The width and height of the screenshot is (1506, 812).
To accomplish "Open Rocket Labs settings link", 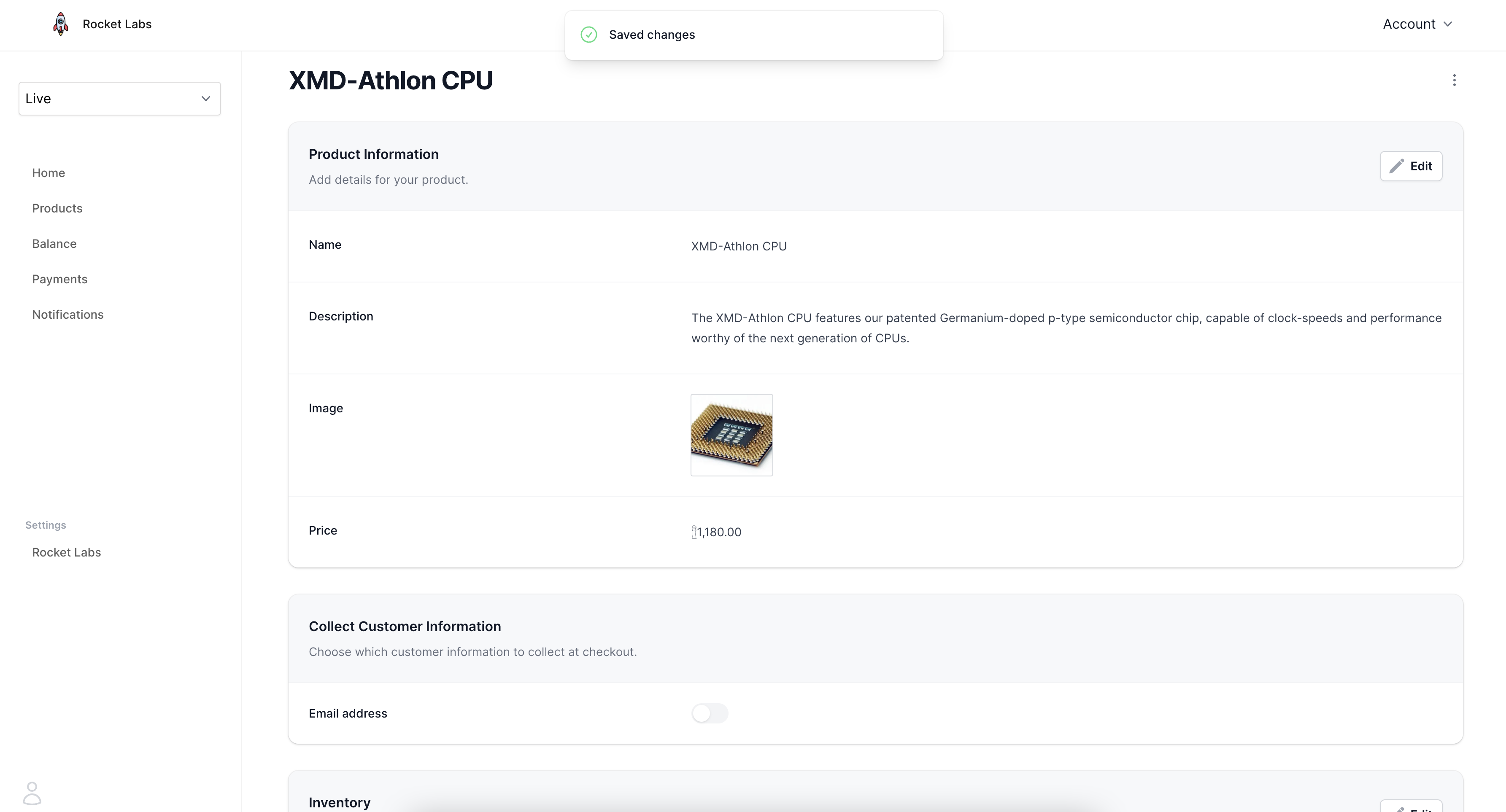I will coord(67,553).
